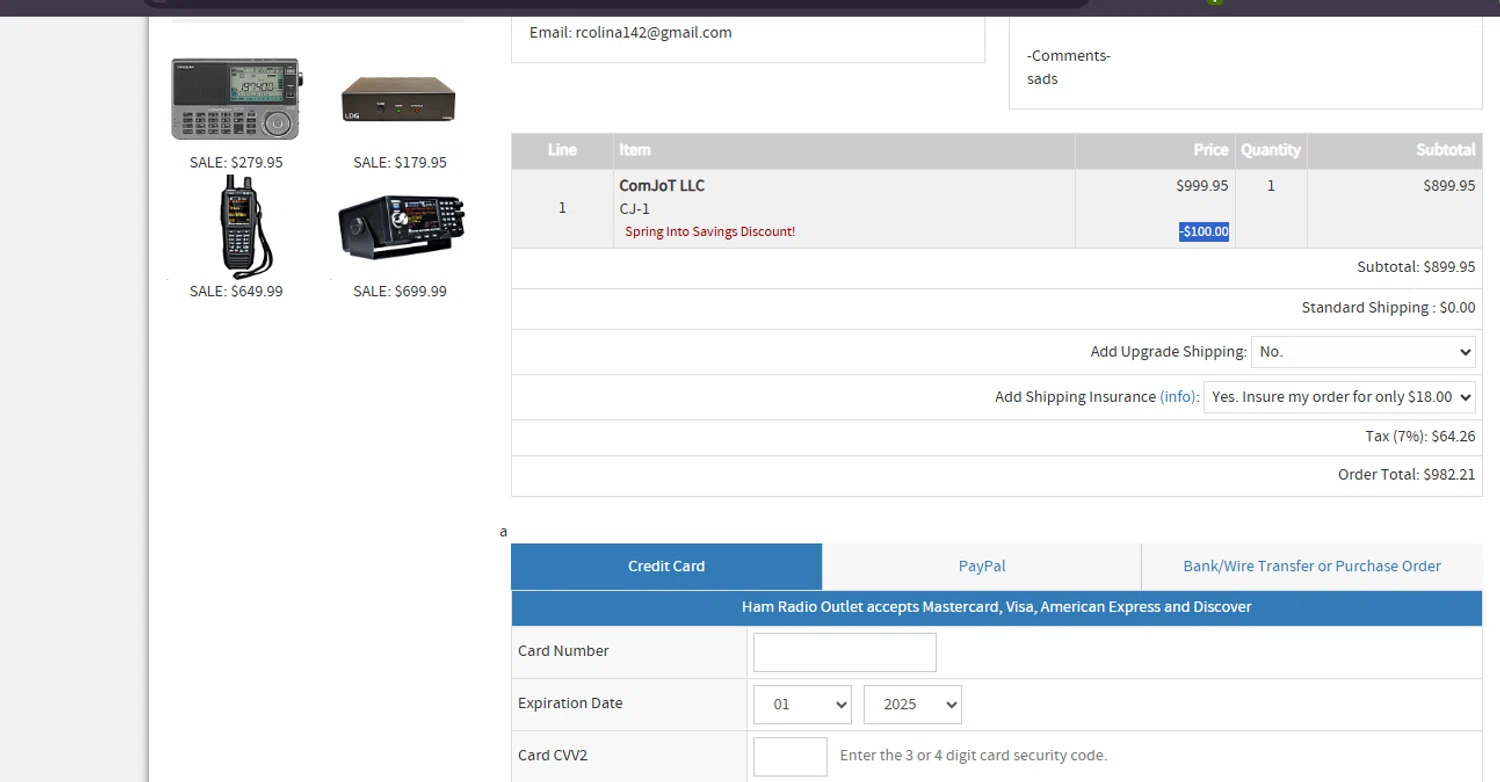Switch to the Credit Card tab

tap(666, 566)
